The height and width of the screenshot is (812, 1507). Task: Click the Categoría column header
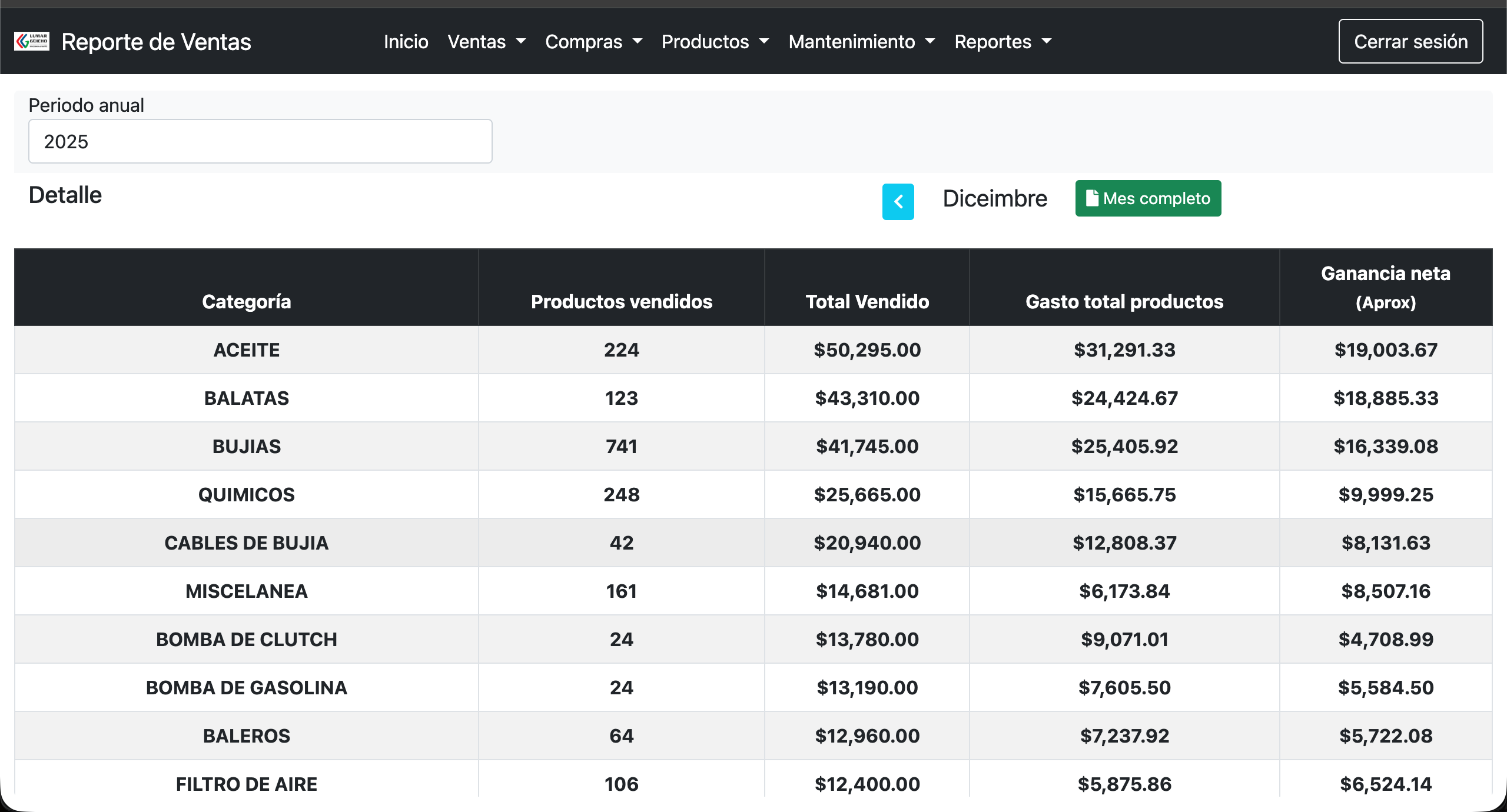[246, 301]
